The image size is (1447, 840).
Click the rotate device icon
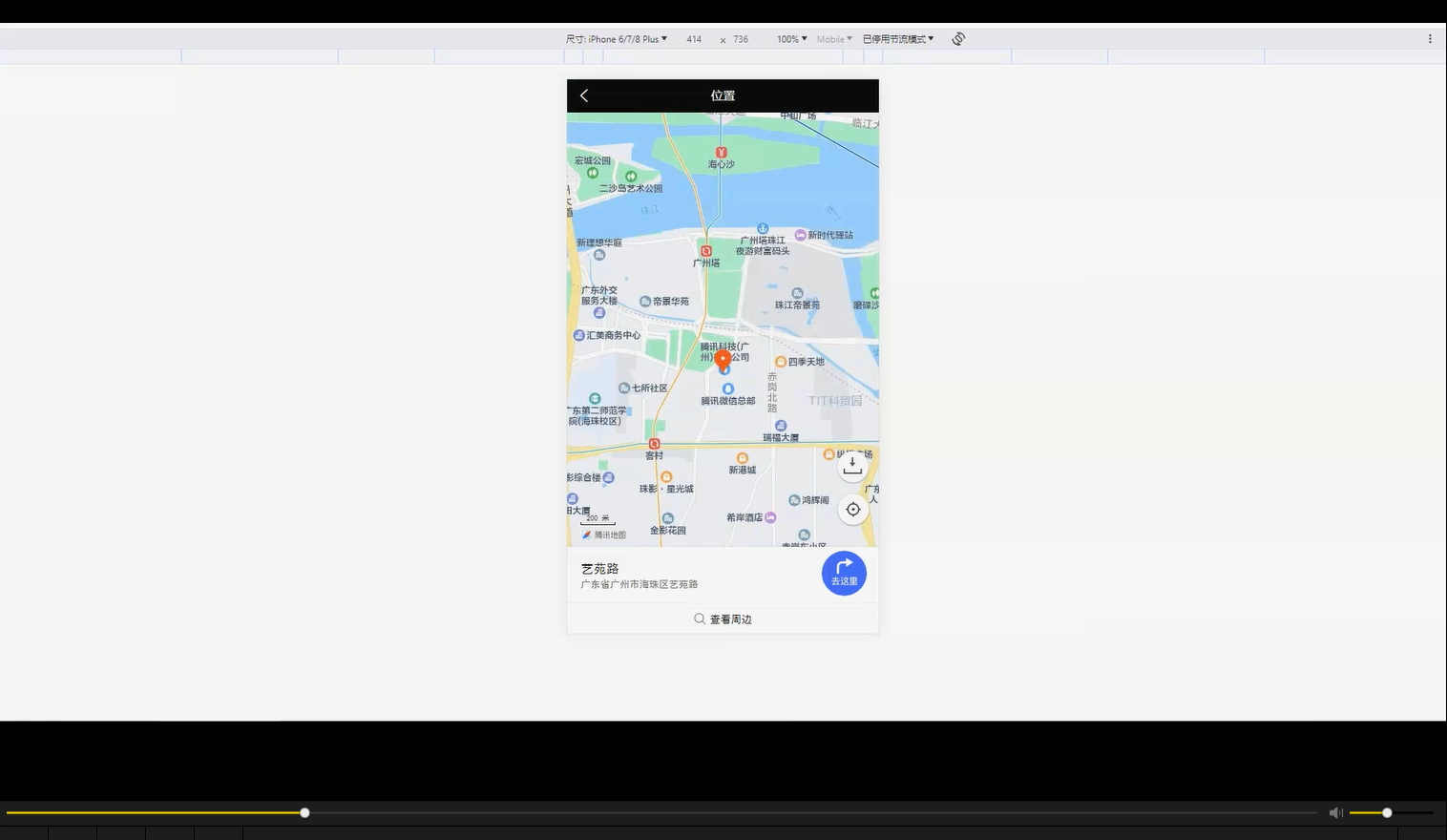coord(958,39)
